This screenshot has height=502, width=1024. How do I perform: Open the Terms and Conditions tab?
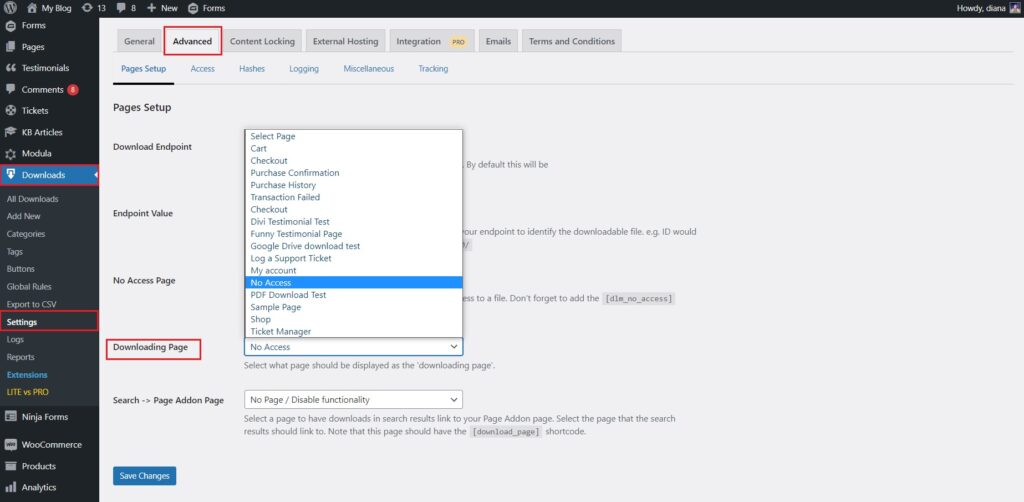(571, 41)
